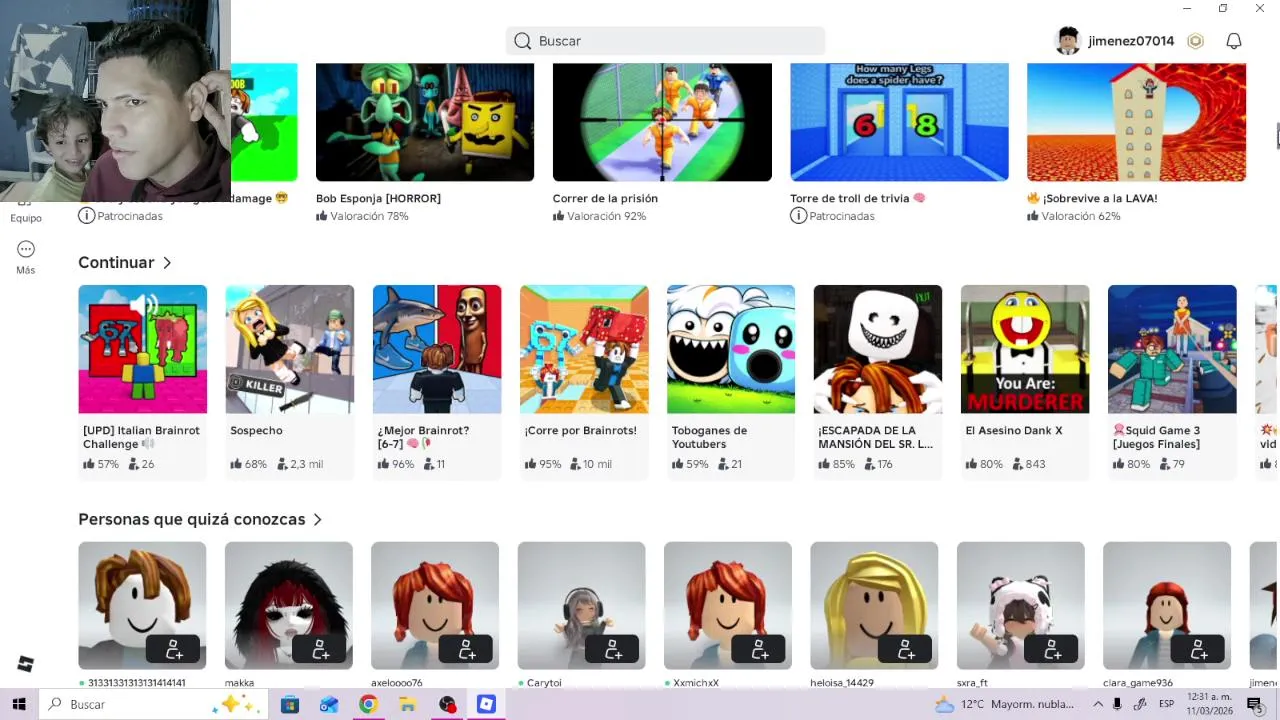Image resolution: width=1280 pixels, height=720 pixels.
Task: Show hidden system tray icons chevron
Action: click(x=1097, y=704)
